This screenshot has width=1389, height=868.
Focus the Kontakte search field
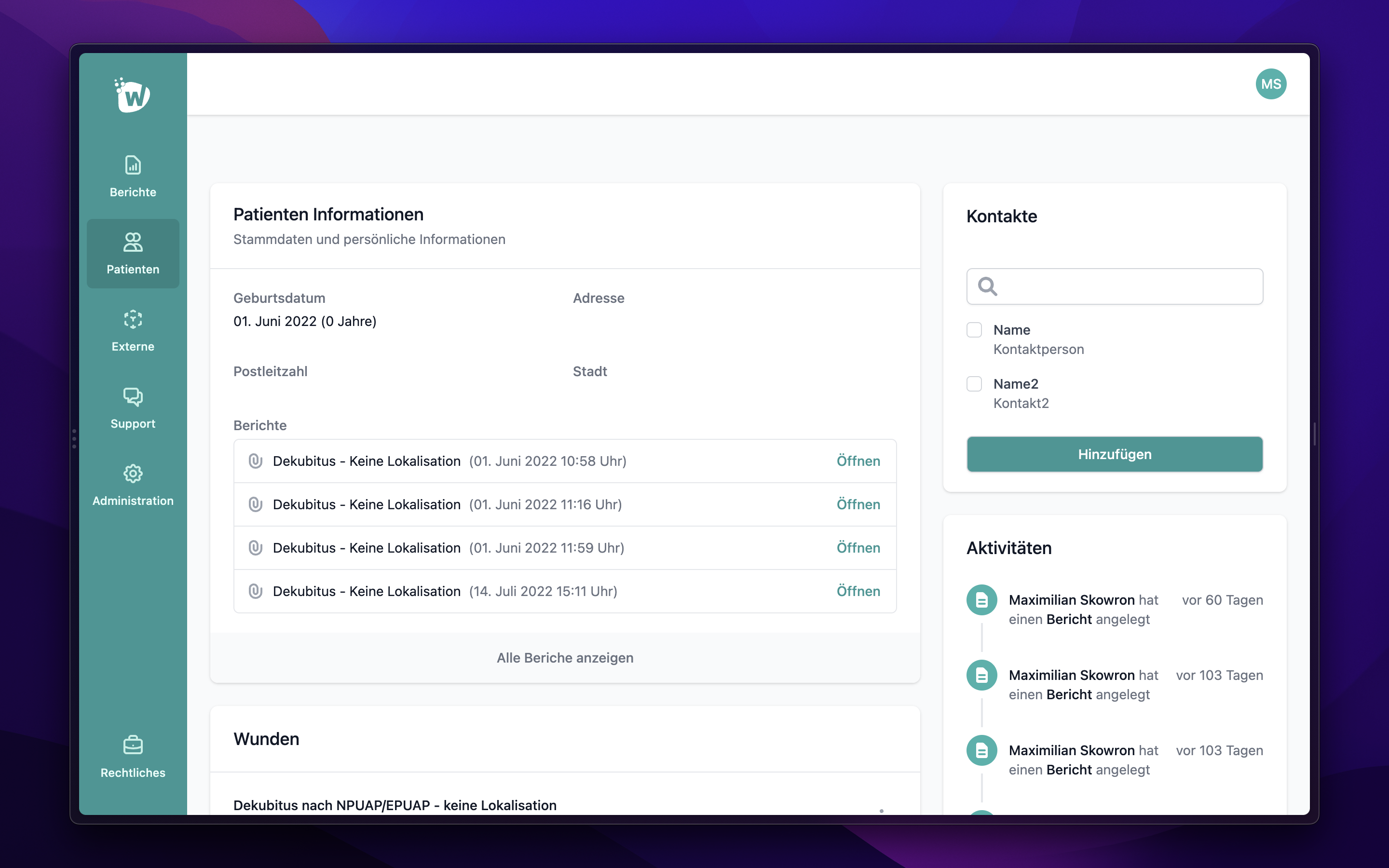click(1115, 286)
